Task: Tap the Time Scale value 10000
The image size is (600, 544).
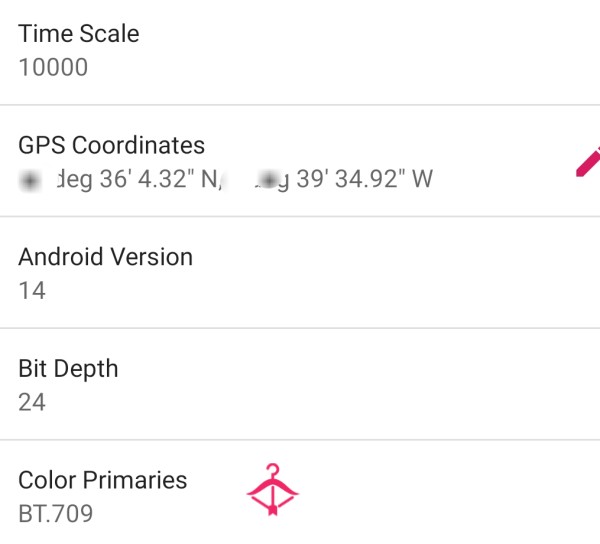Action: coord(53,67)
